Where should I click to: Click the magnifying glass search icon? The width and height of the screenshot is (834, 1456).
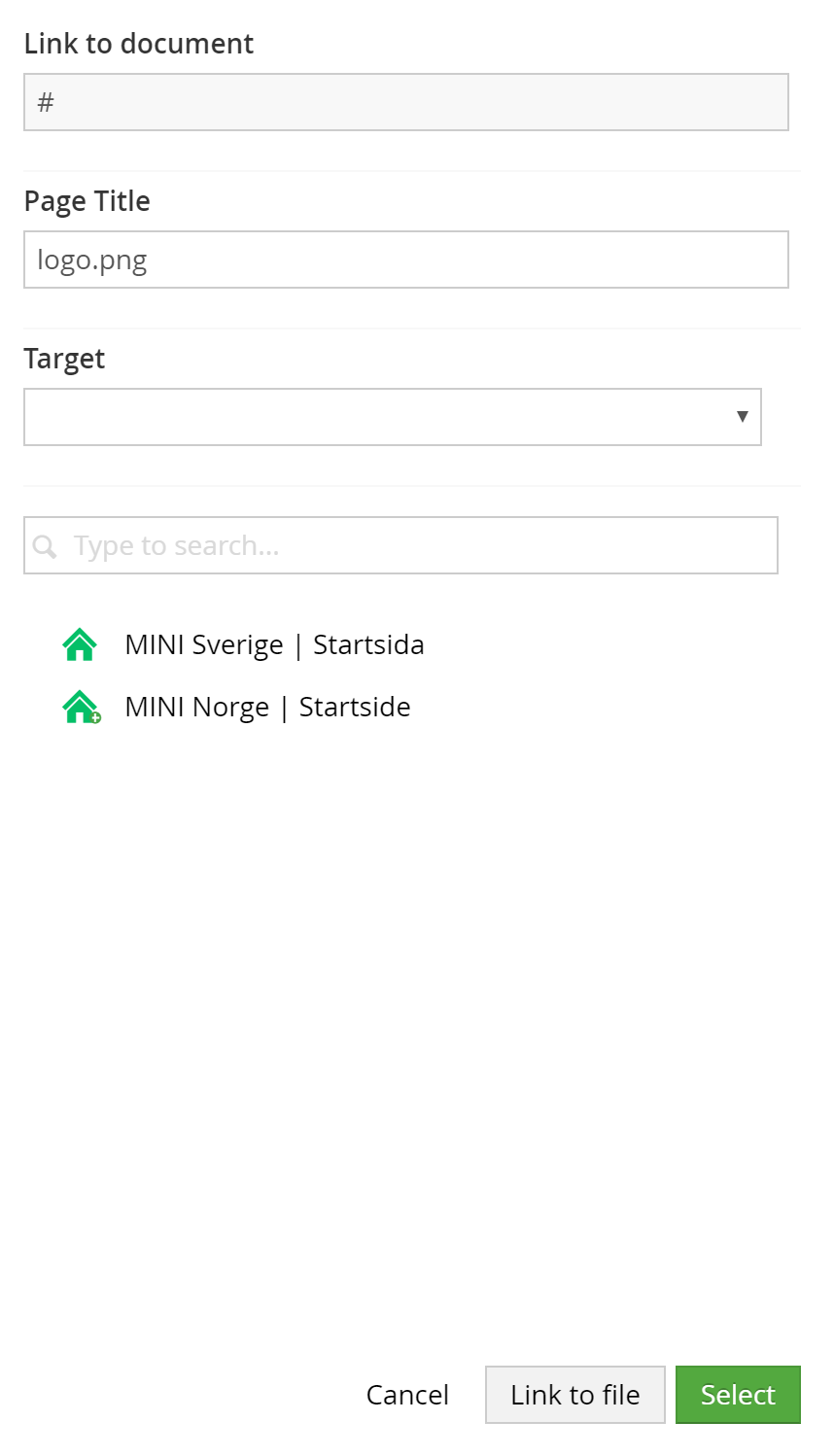[45, 546]
